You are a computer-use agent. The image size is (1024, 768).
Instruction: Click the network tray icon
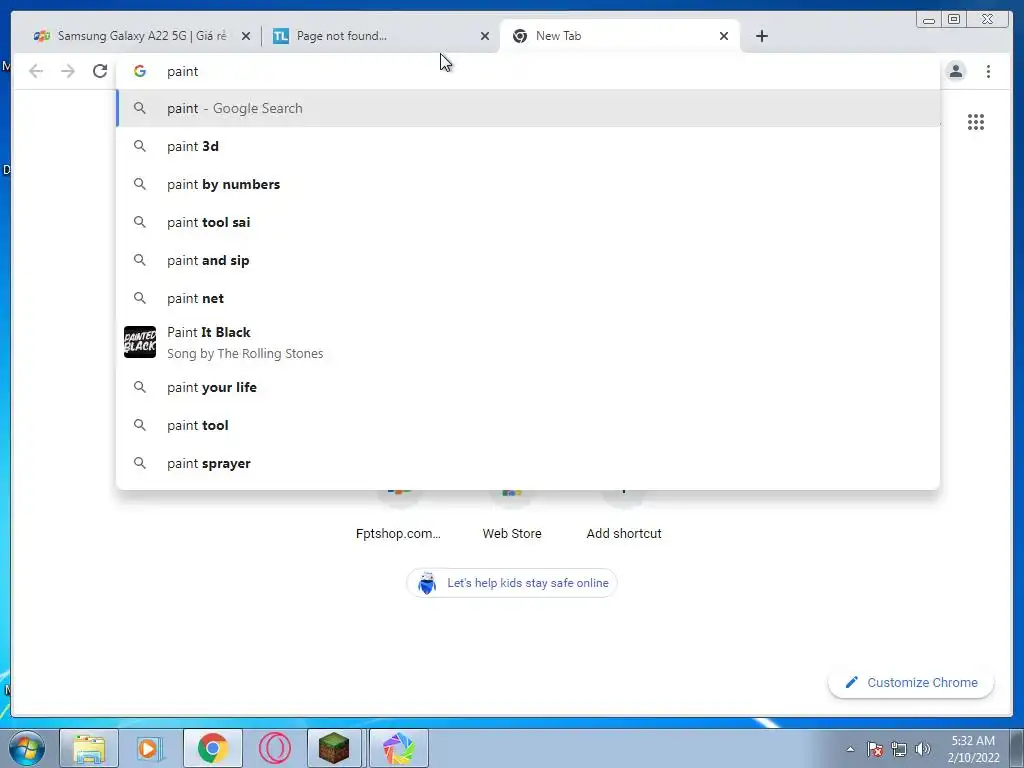pos(899,749)
